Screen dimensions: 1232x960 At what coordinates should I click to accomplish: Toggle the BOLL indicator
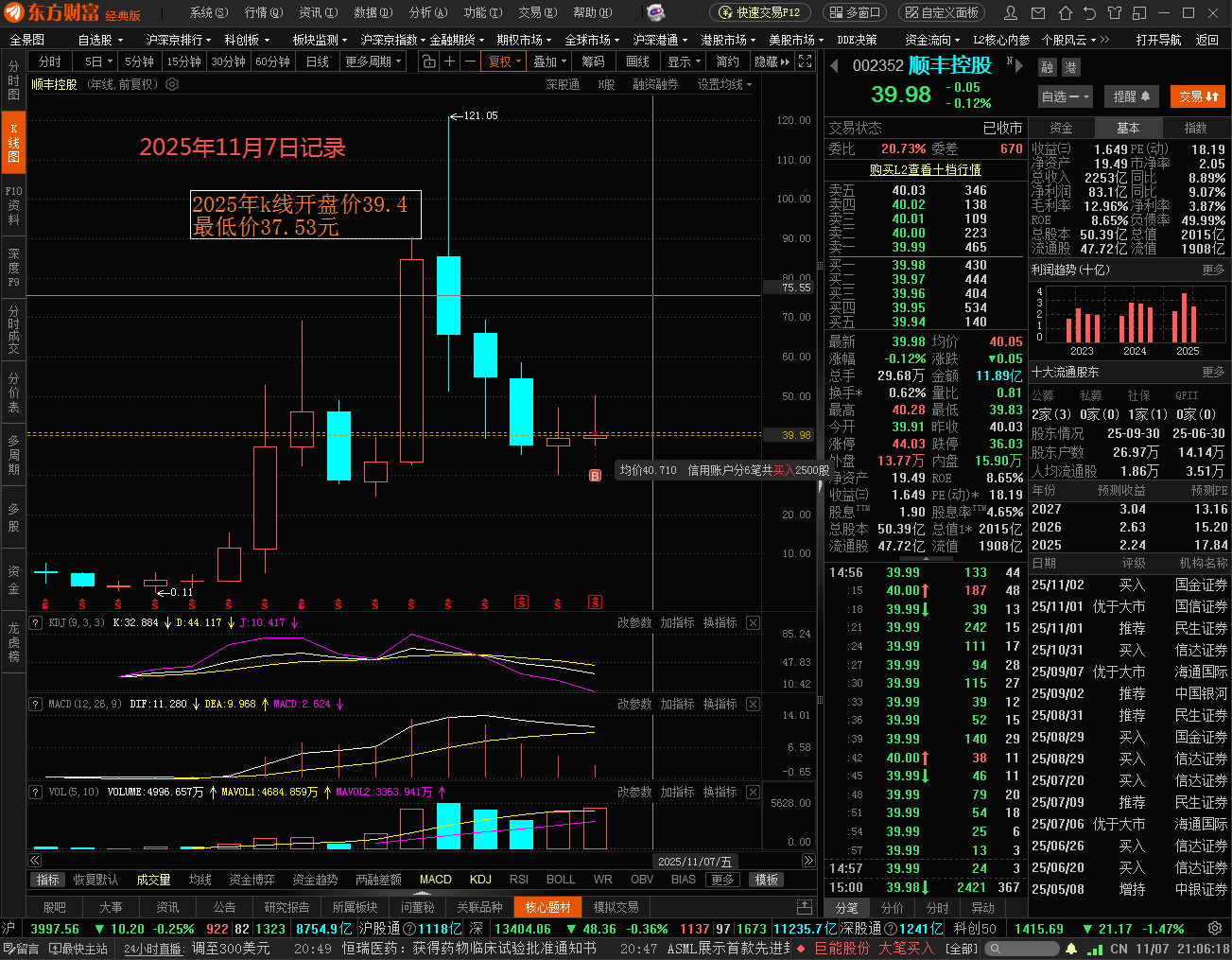coord(561,880)
